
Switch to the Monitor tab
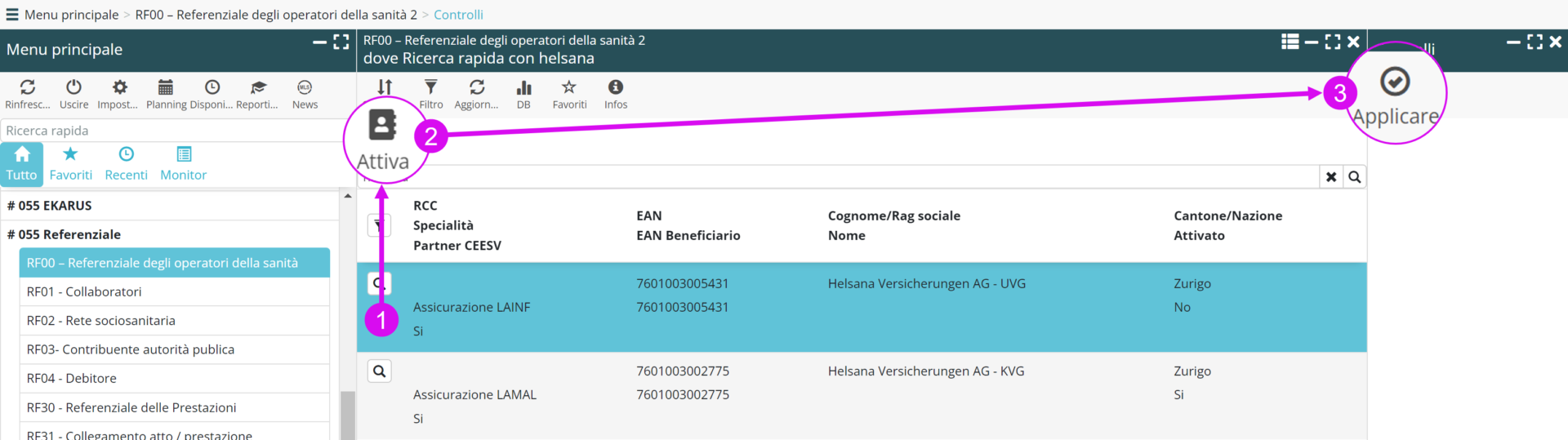click(x=184, y=163)
